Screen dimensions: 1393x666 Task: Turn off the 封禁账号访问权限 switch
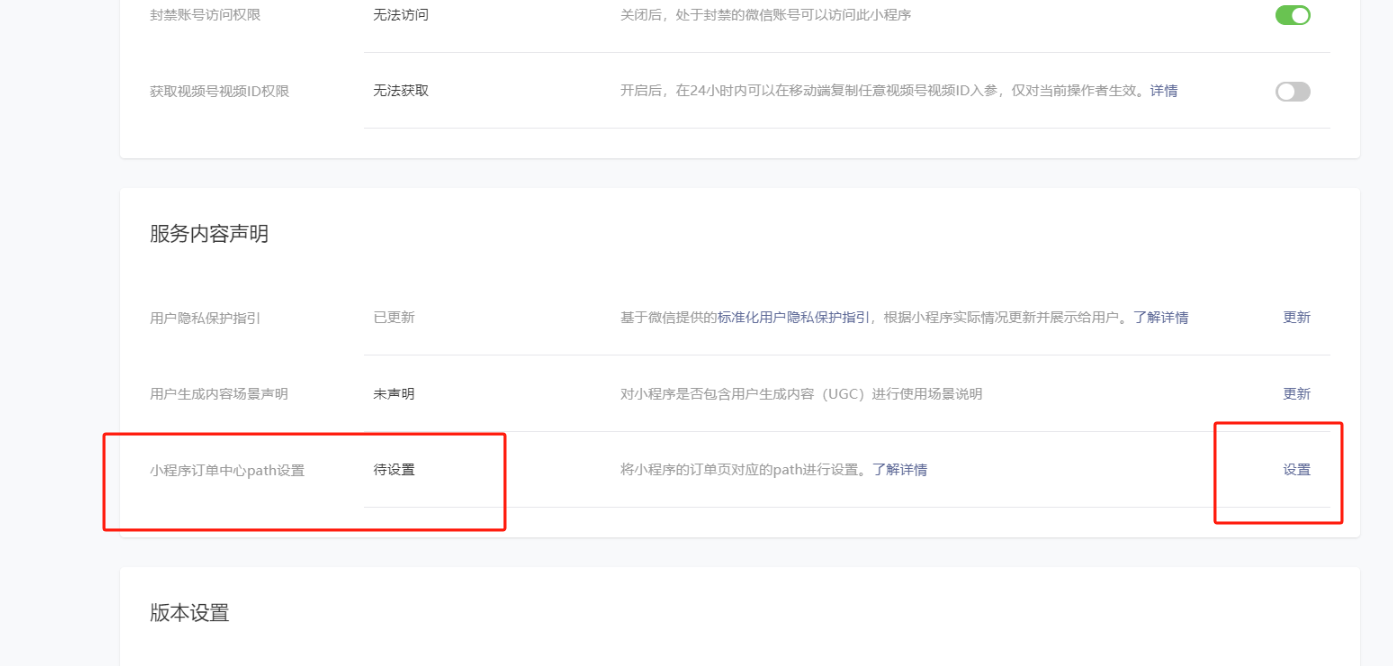tap(1292, 15)
